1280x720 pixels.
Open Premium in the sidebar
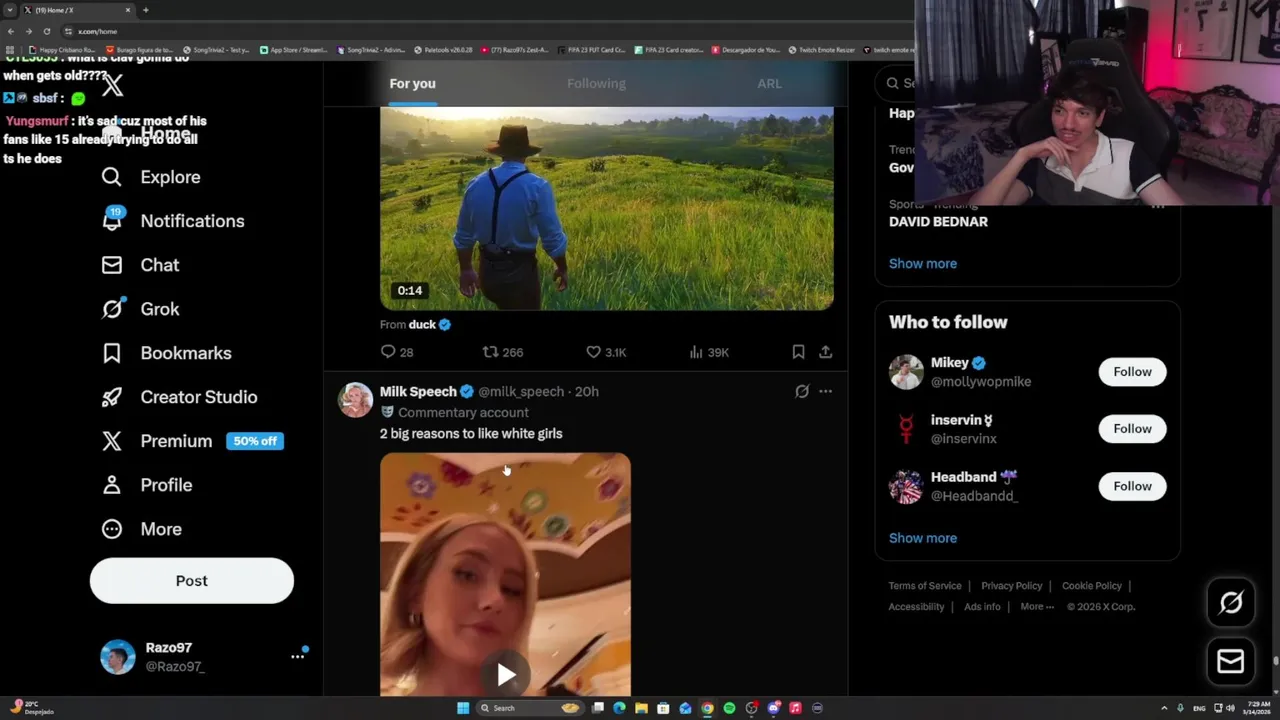point(157,441)
